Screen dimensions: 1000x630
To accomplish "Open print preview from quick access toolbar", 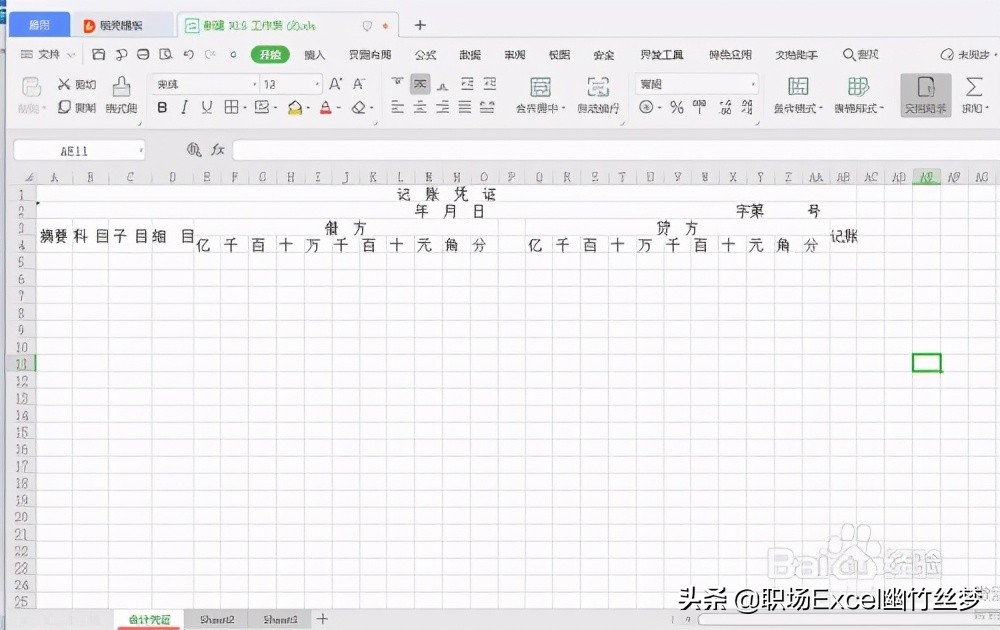I will pyautogui.click(x=165, y=55).
